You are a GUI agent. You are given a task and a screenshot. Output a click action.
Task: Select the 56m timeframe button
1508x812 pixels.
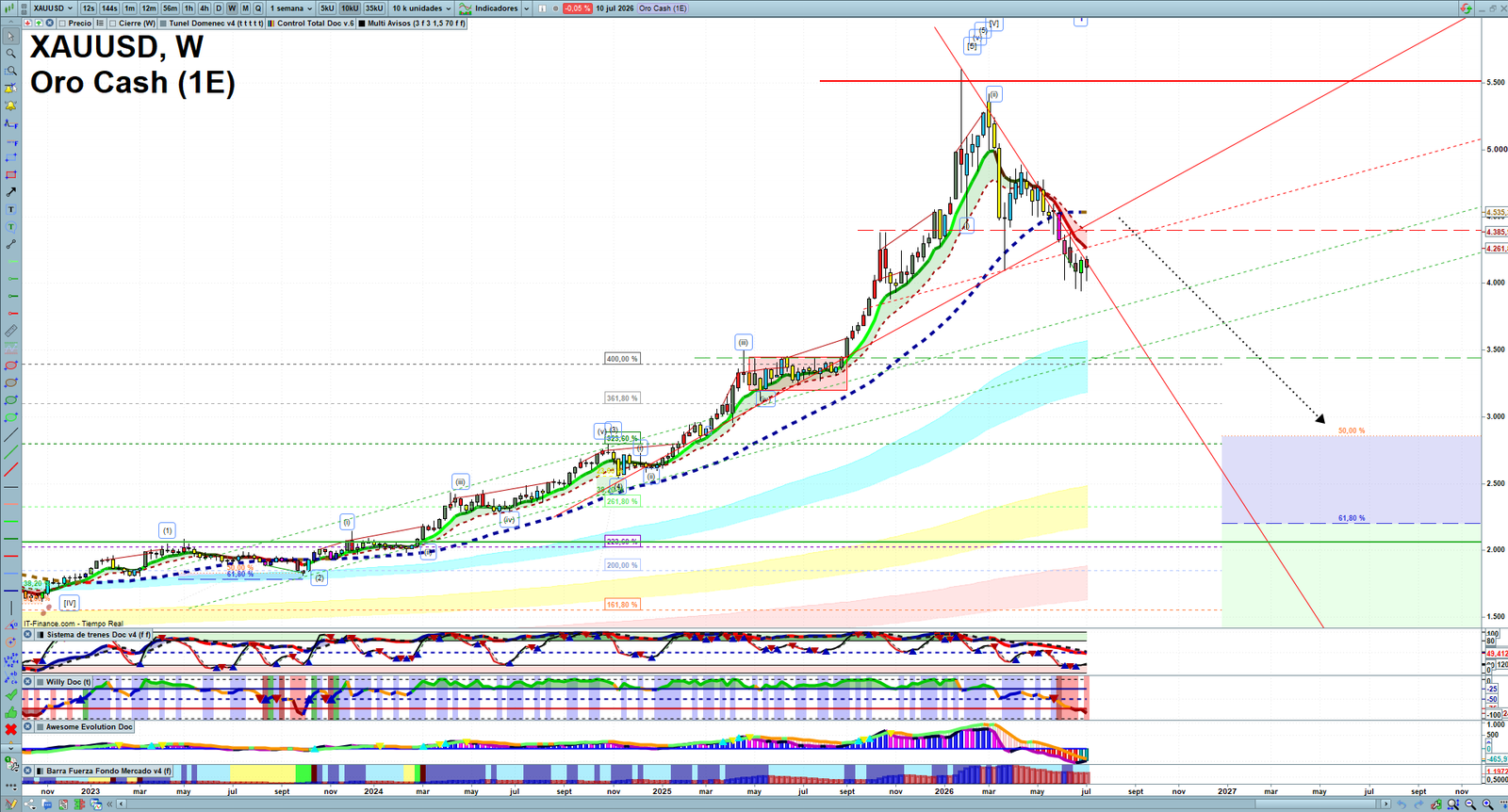(x=170, y=8)
